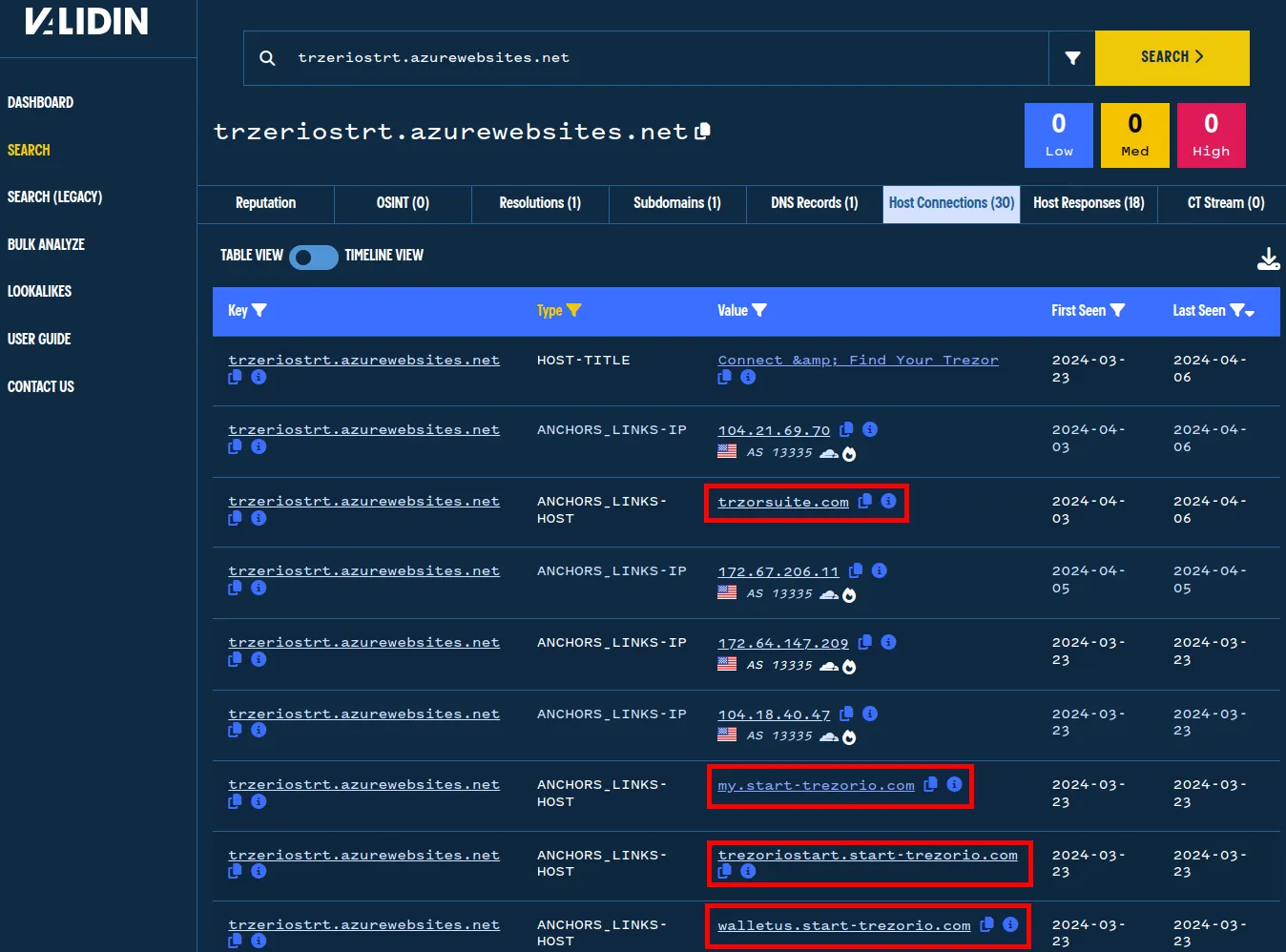Click the Validin logo
This screenshot has width=1286, height=952.
[87, 22]
